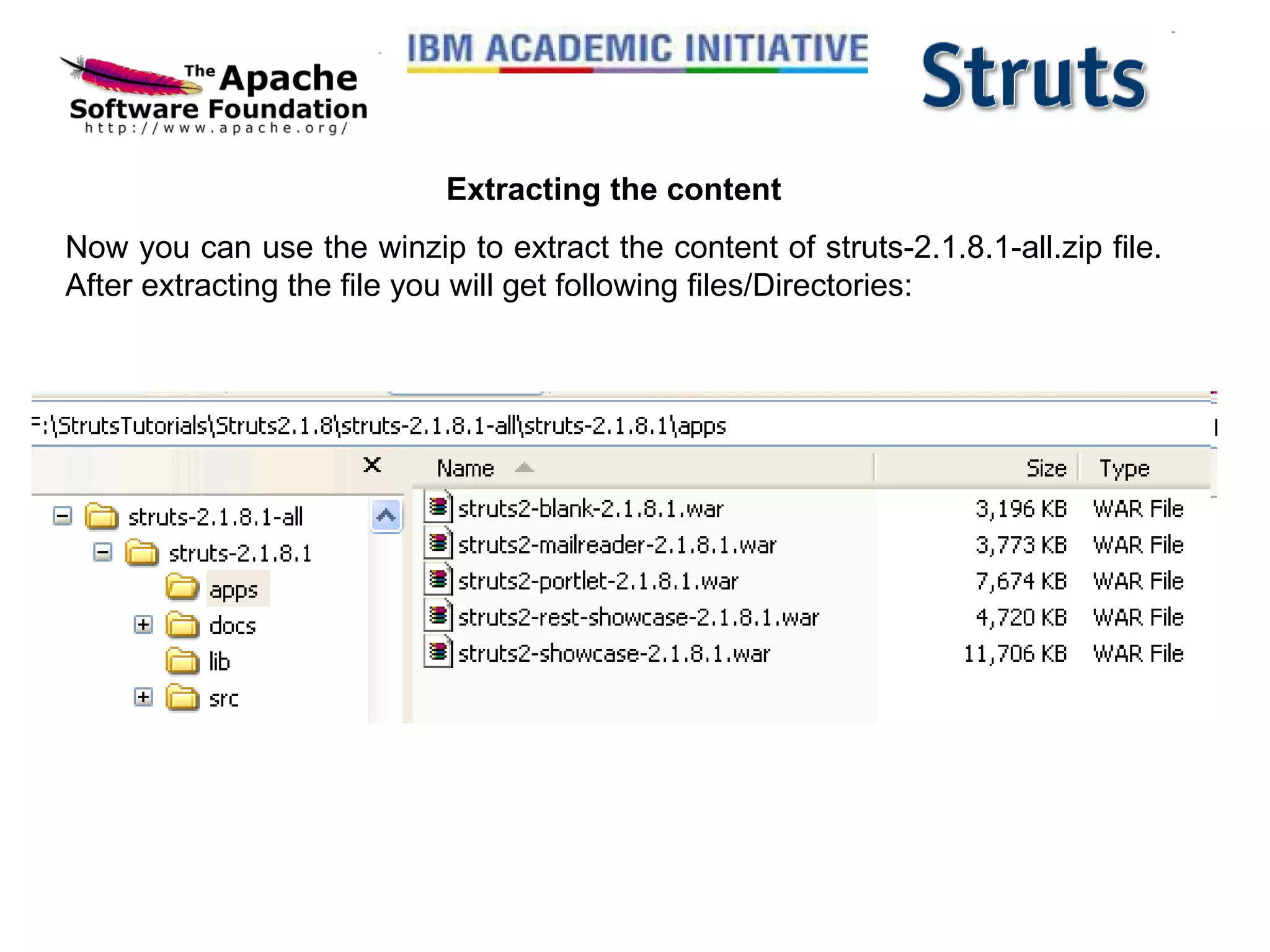1270x952 pixels.
Task: Click the struts2-blank WAR file icon
Action: pos(438,507)
